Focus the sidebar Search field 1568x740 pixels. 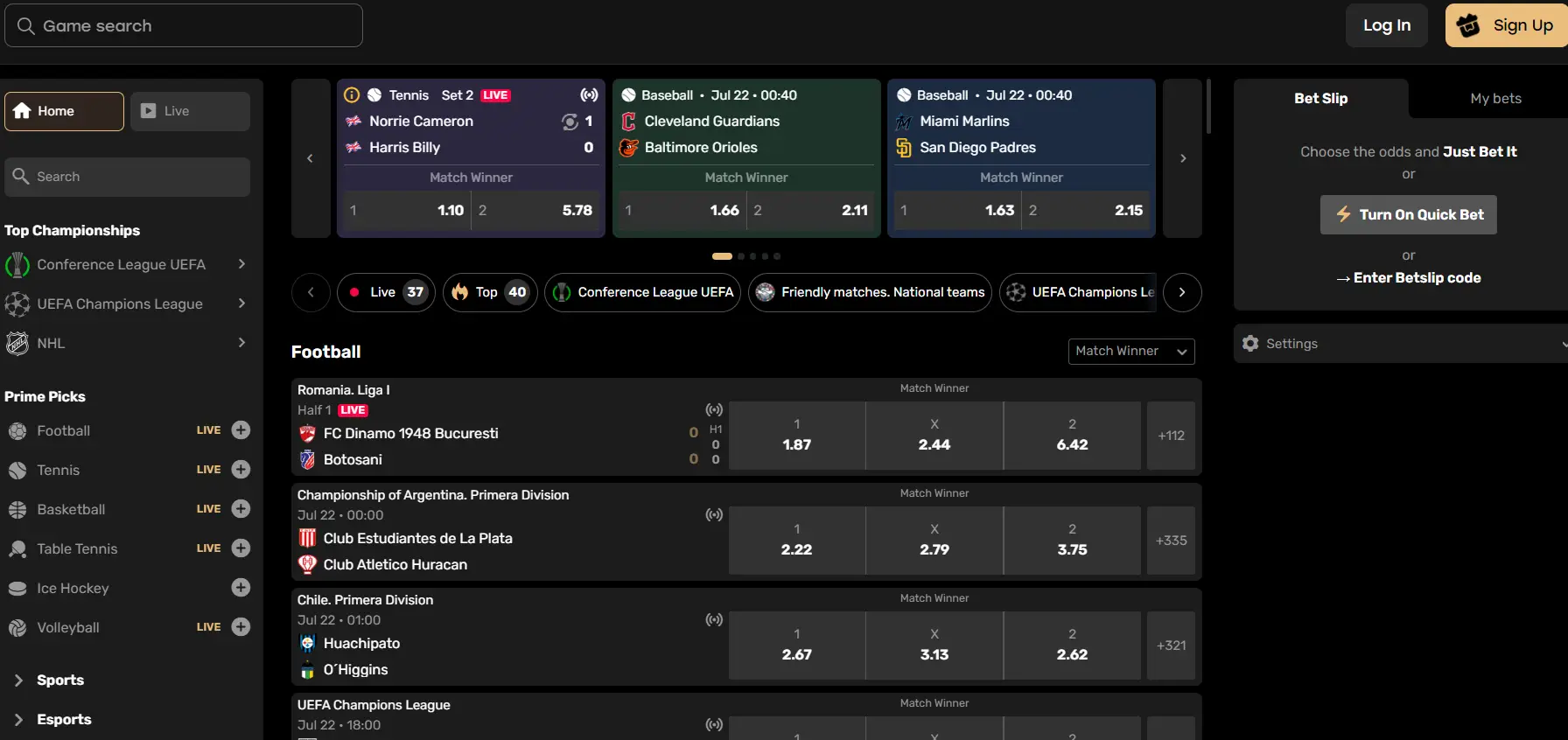(128, 177)
